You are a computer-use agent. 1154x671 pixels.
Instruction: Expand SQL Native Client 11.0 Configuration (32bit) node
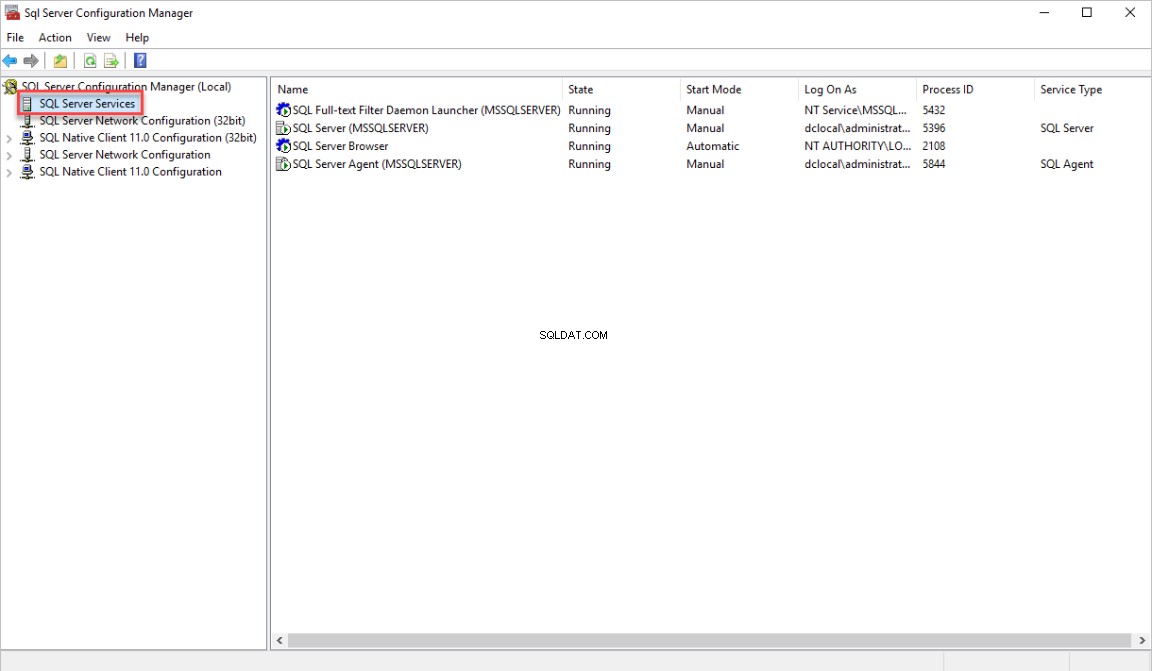point(9,138)
